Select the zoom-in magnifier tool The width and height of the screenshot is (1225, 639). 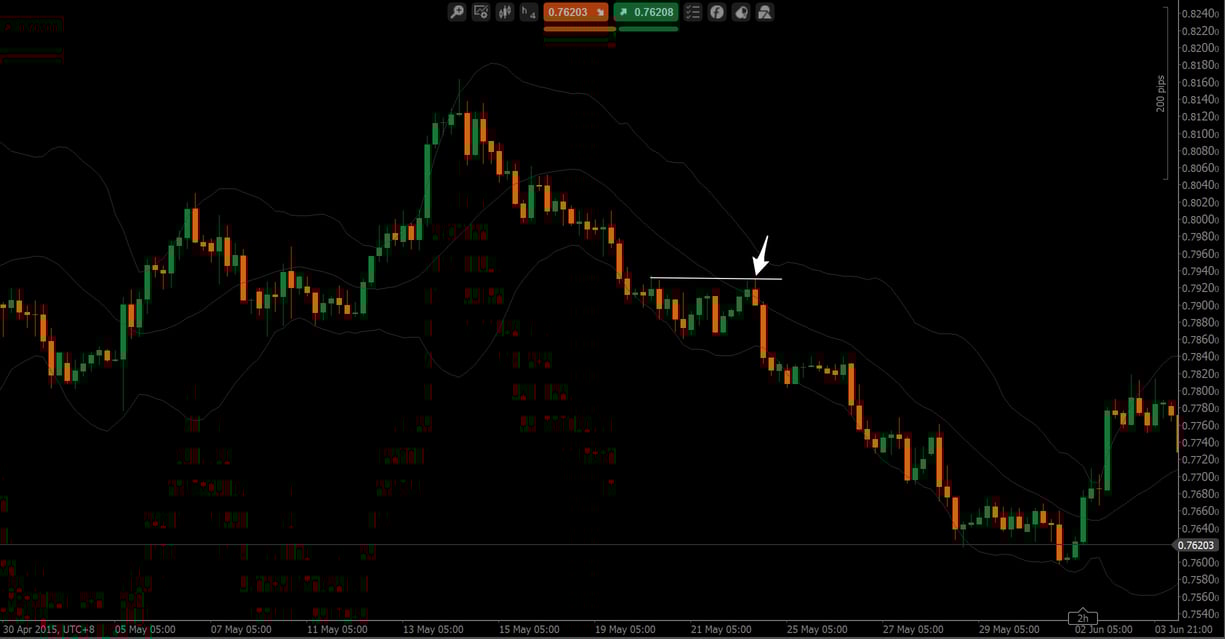456,11
